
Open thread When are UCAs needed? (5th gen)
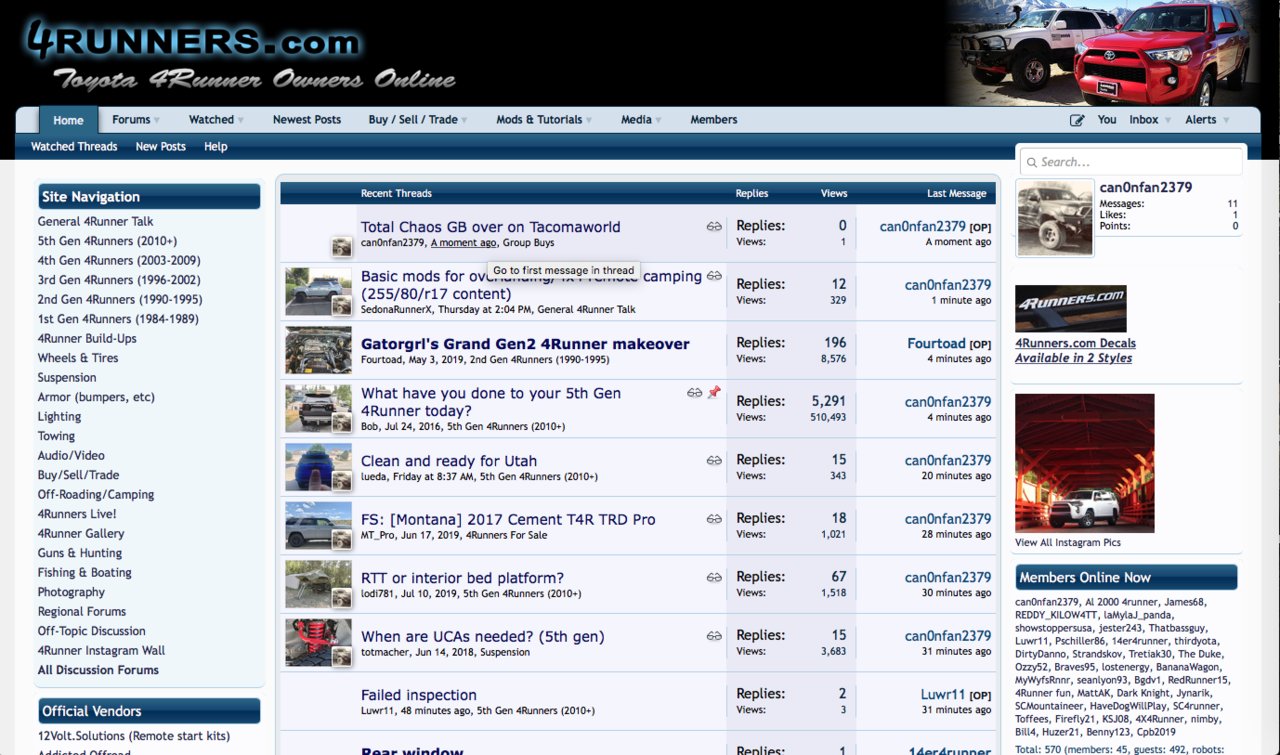483,637
